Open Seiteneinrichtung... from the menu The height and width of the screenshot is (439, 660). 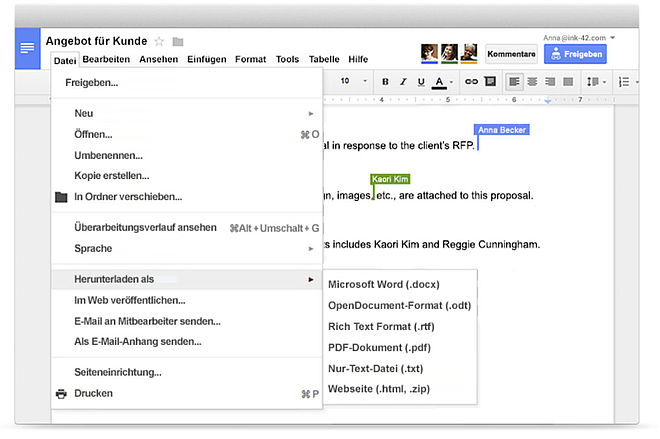187,372
